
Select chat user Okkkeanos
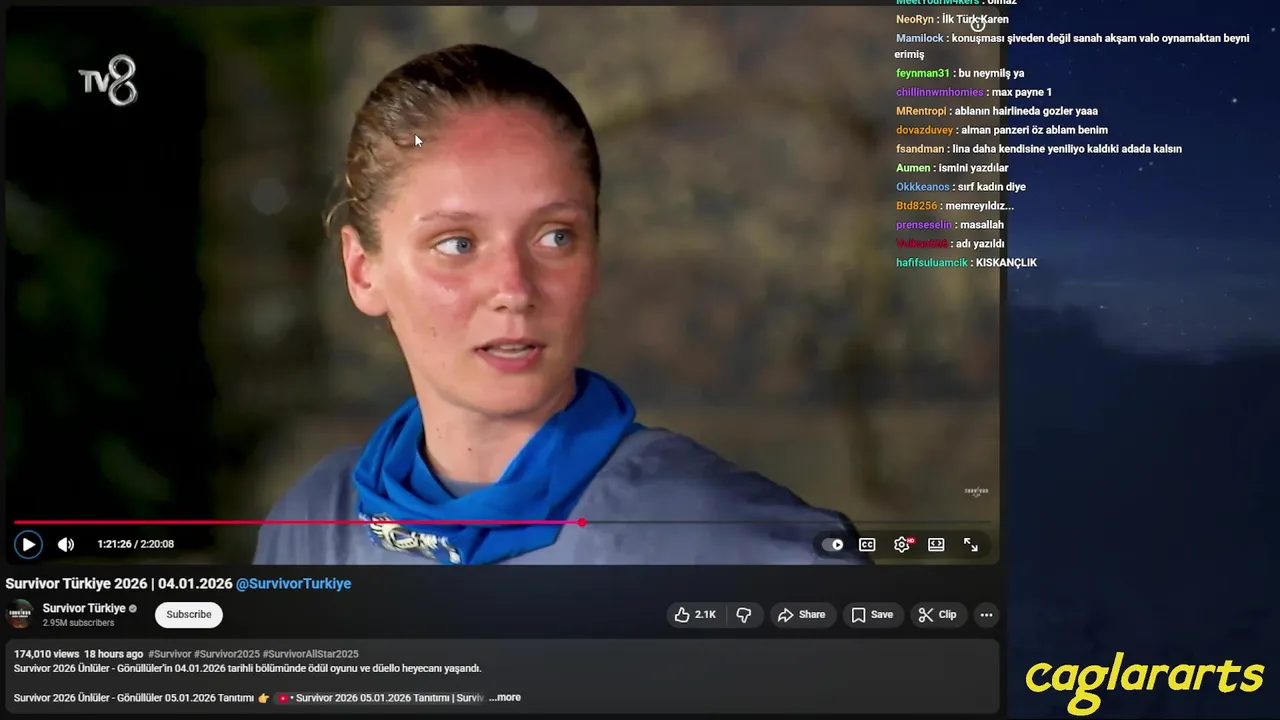tap(923, 187)
